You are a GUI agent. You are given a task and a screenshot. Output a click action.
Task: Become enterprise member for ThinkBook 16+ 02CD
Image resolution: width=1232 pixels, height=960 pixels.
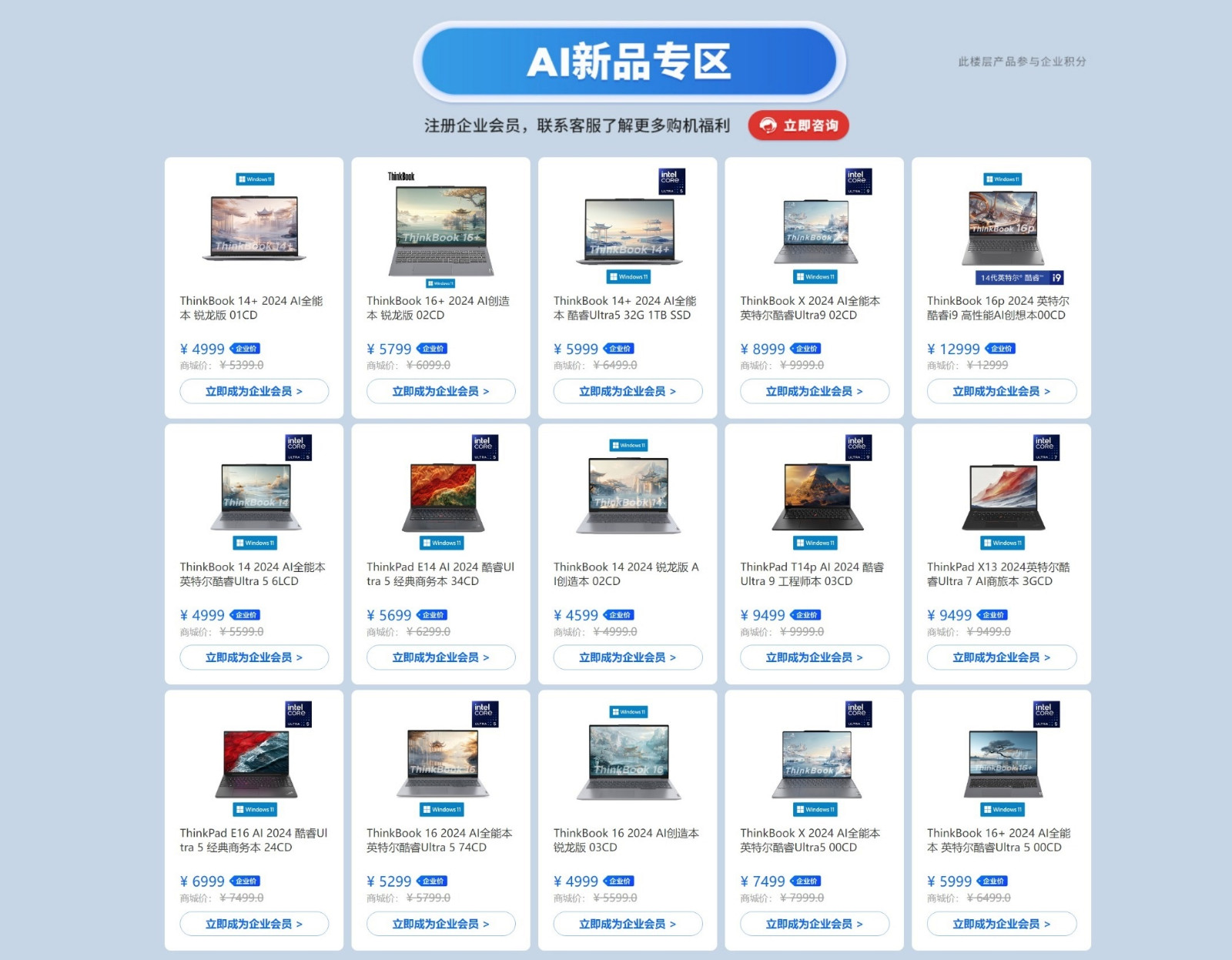pos(441,391)
